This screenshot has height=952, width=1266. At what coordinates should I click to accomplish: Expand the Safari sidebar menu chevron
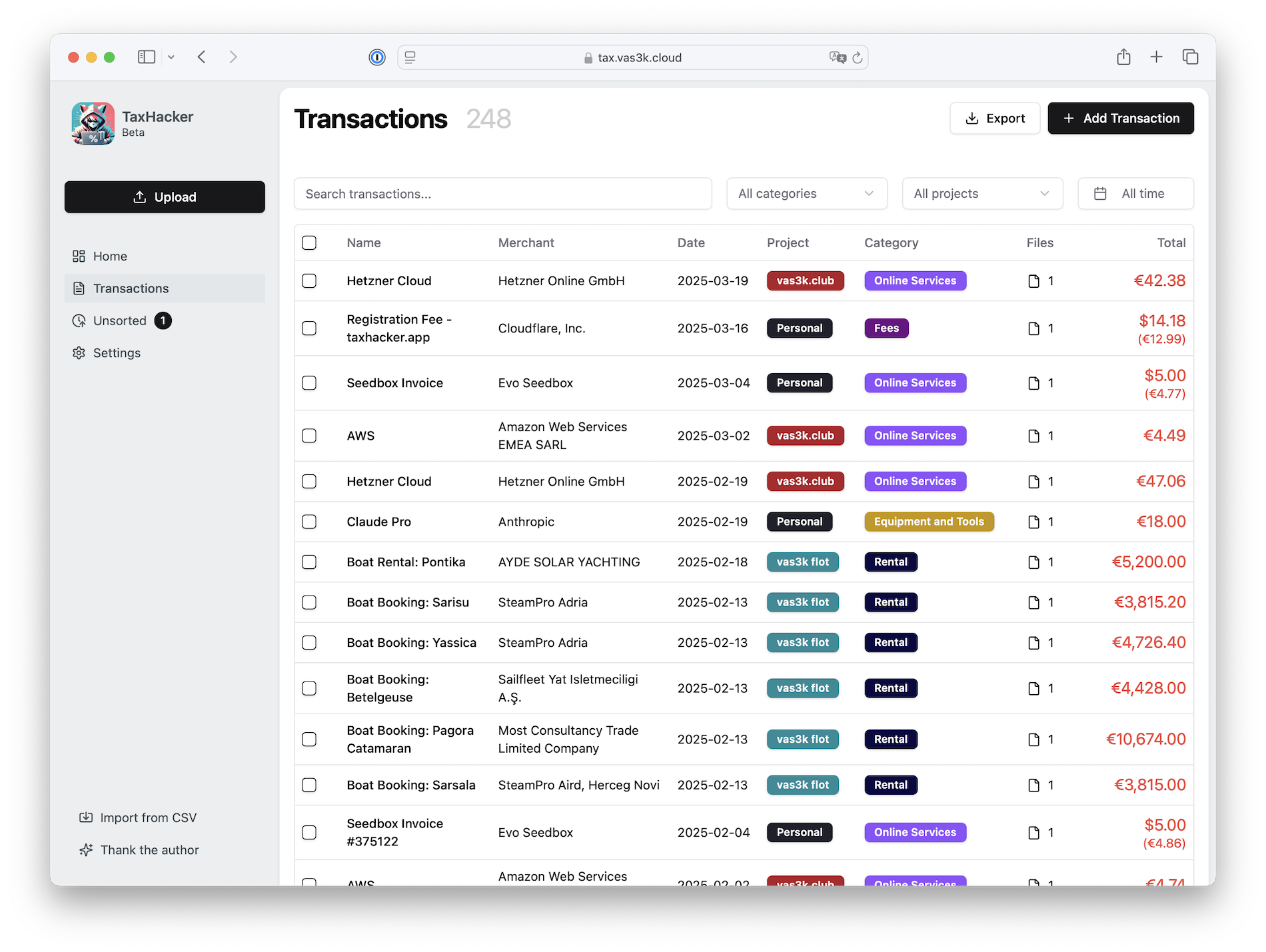coord(171,57)
